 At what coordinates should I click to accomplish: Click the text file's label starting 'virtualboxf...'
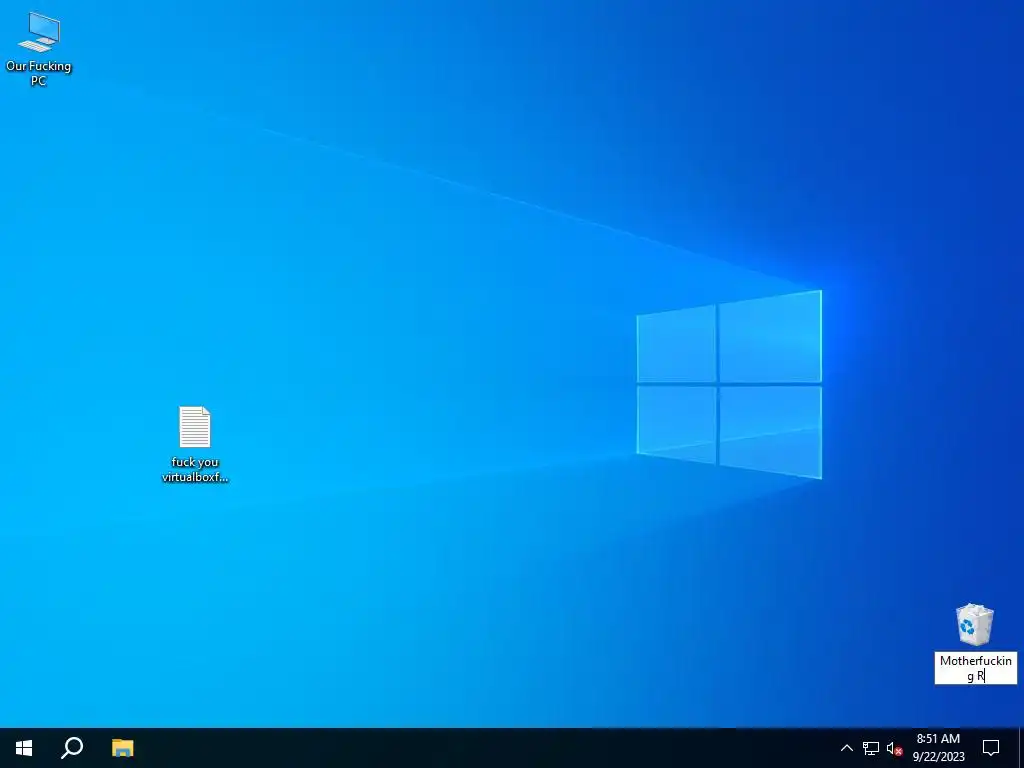195,470
